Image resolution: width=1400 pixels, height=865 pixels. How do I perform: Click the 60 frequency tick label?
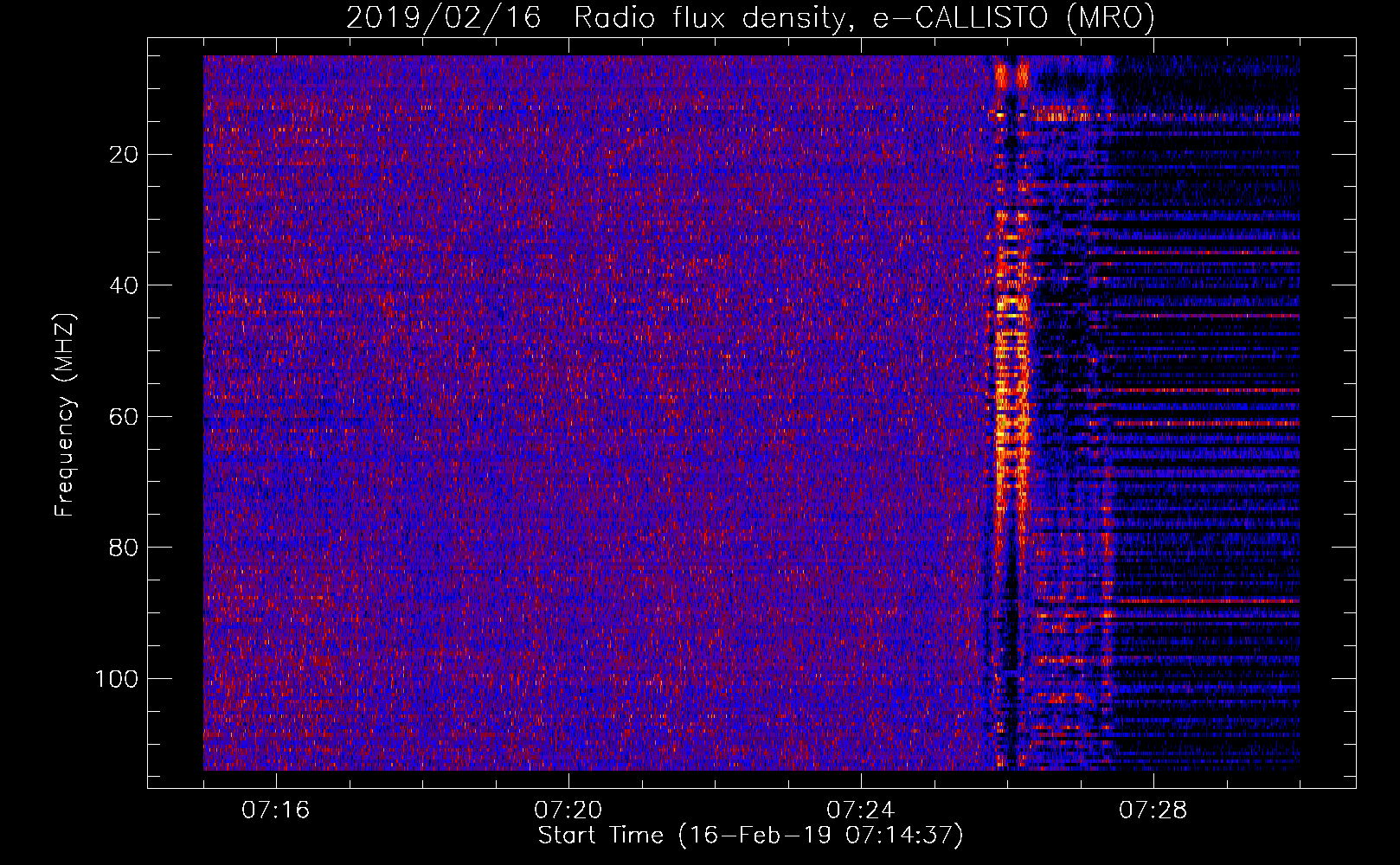tap(125, 416)
